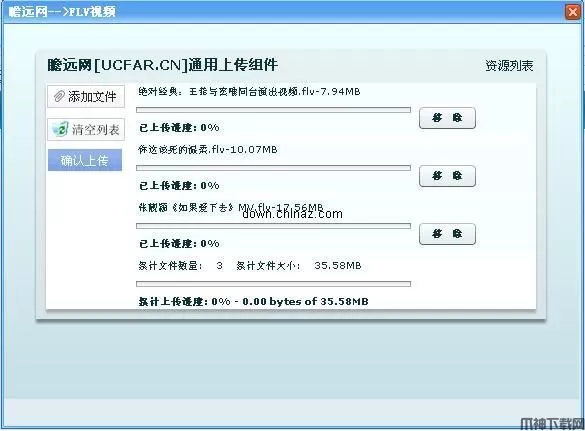This screenshot has width=585, height=431.
Task: Select the file name ending flv-10.07MB
Action: pos(208,150)
